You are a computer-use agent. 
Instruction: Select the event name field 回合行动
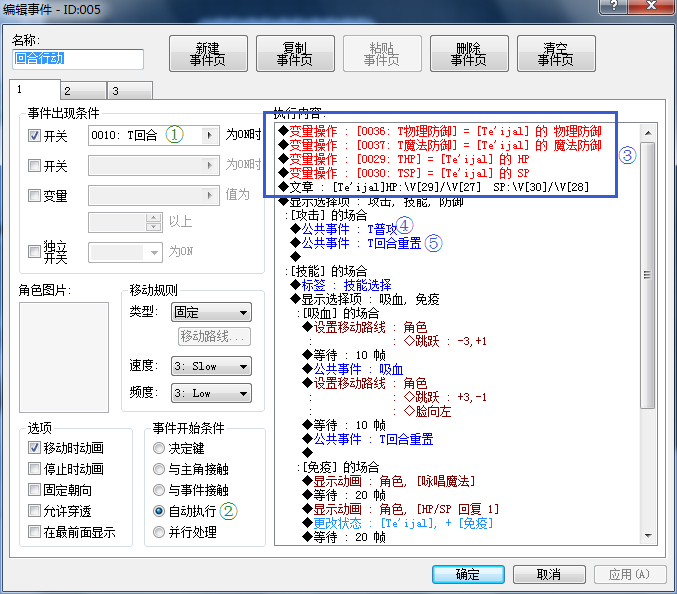pos(78,59)
